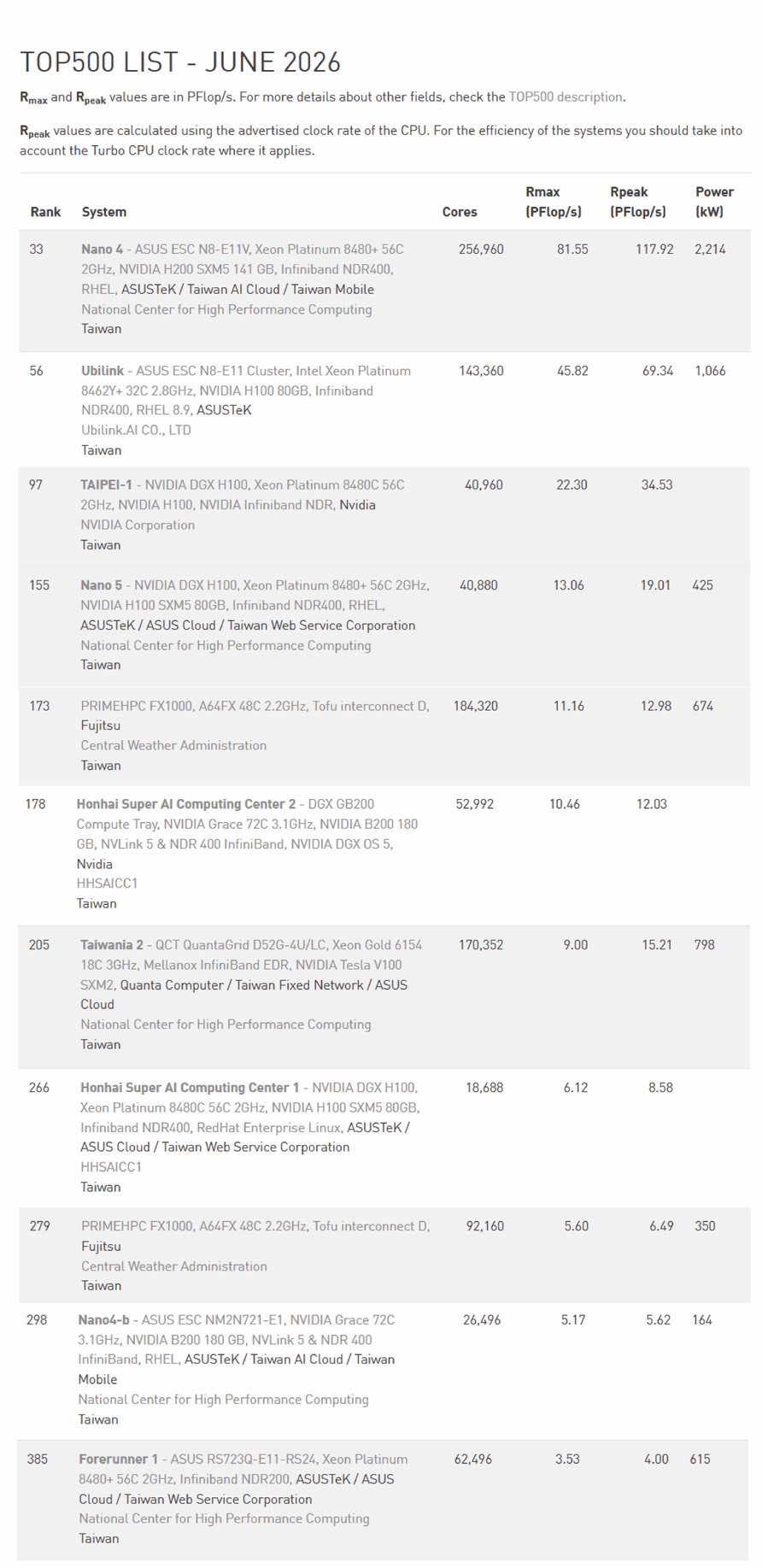This screenshot has height=1568, width=762.
Task: Open the rank 279 PRIMEHPC FX1000 entry
Action: (x=255, y=1226)
